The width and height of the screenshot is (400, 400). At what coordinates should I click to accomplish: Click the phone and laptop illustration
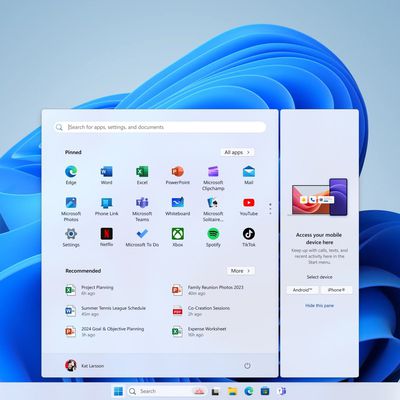(x=319, y=197)
